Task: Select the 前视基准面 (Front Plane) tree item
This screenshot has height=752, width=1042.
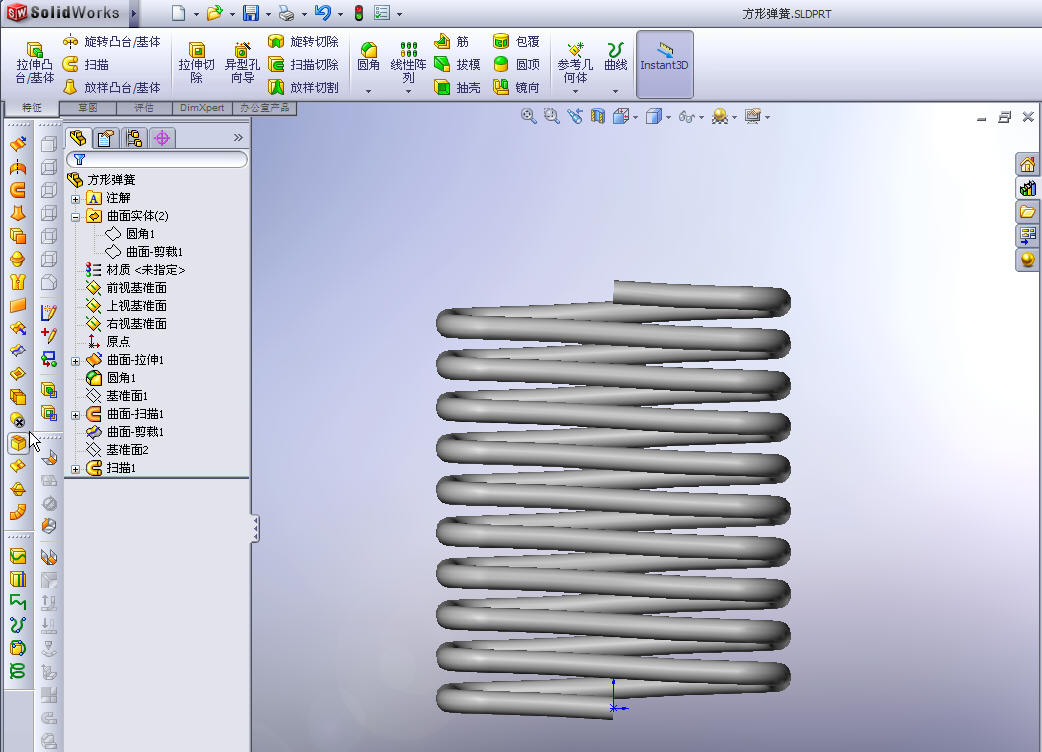Action: (126, 288)
